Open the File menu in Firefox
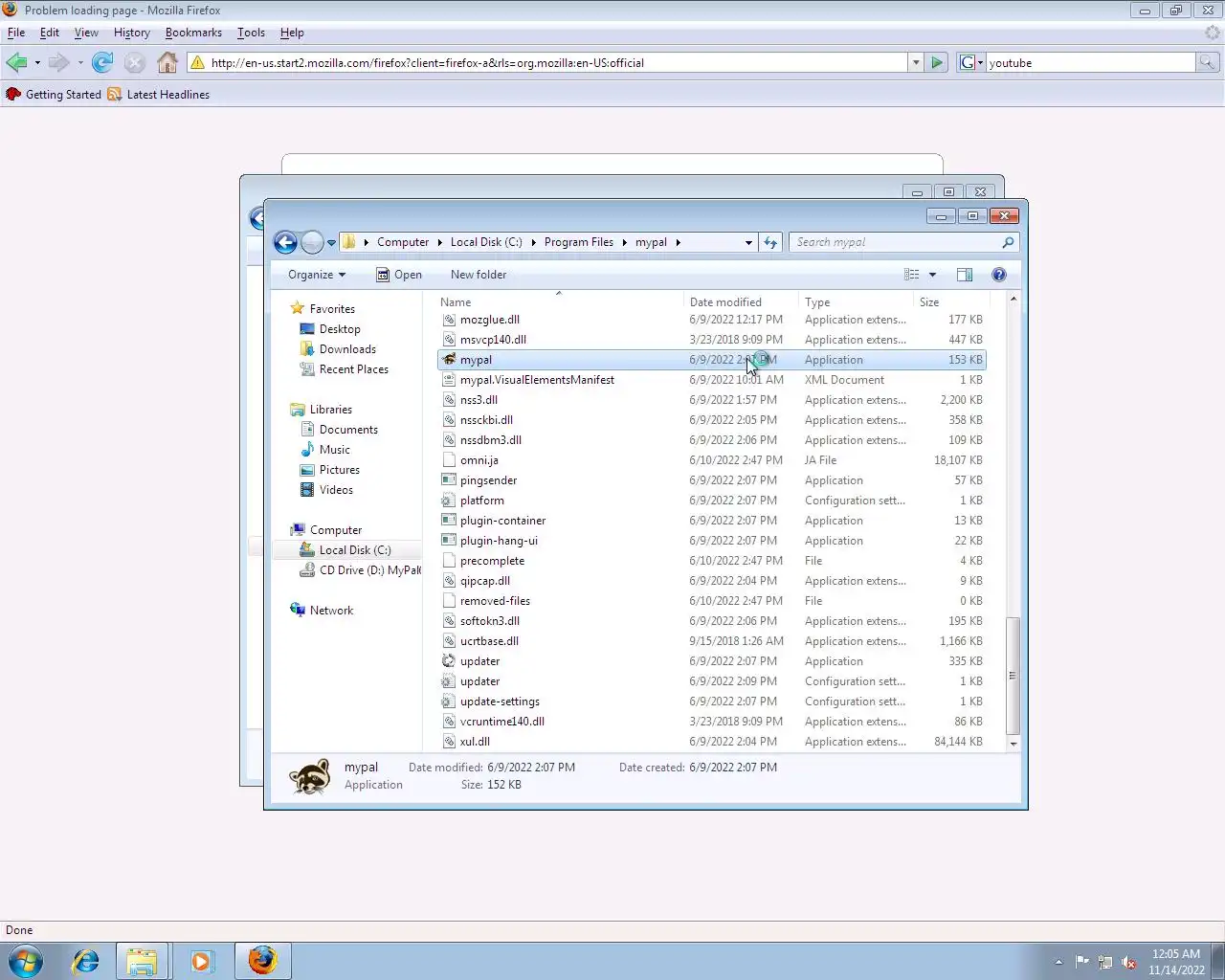The width and height of the screenshot is (1225, 980). coord(16,33)
